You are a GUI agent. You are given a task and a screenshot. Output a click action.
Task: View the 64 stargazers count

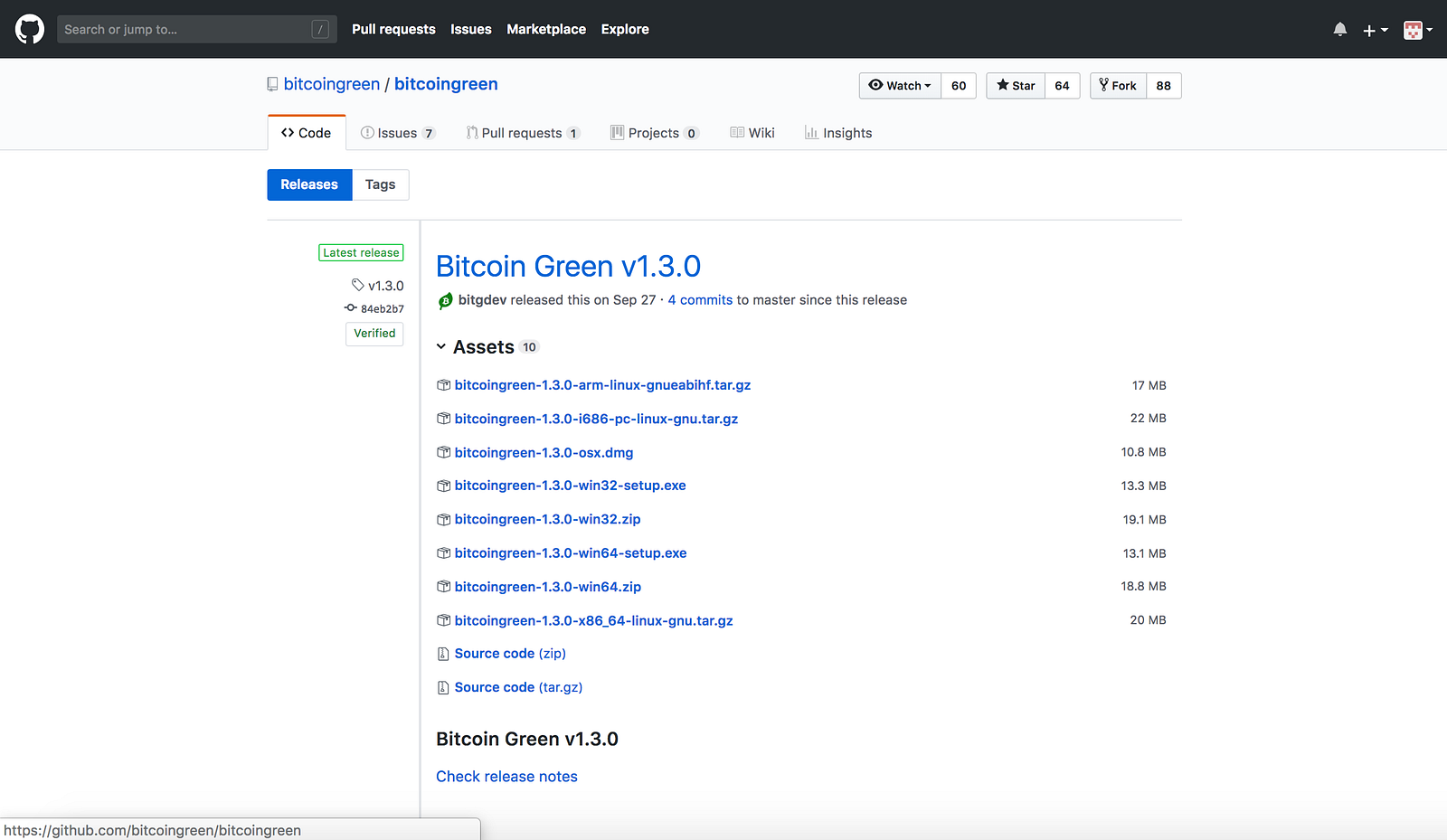point(1063,86)
